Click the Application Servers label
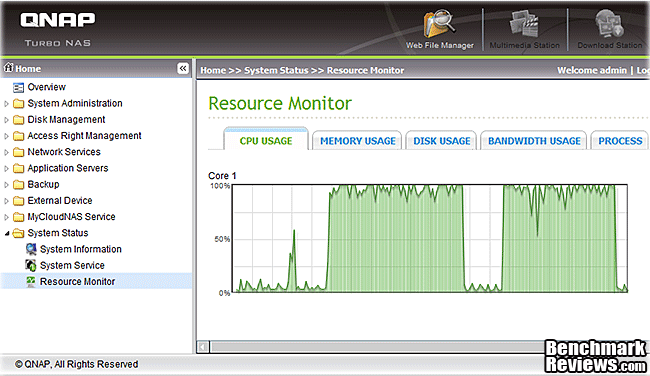650x376 pixels. pos(68,168)
